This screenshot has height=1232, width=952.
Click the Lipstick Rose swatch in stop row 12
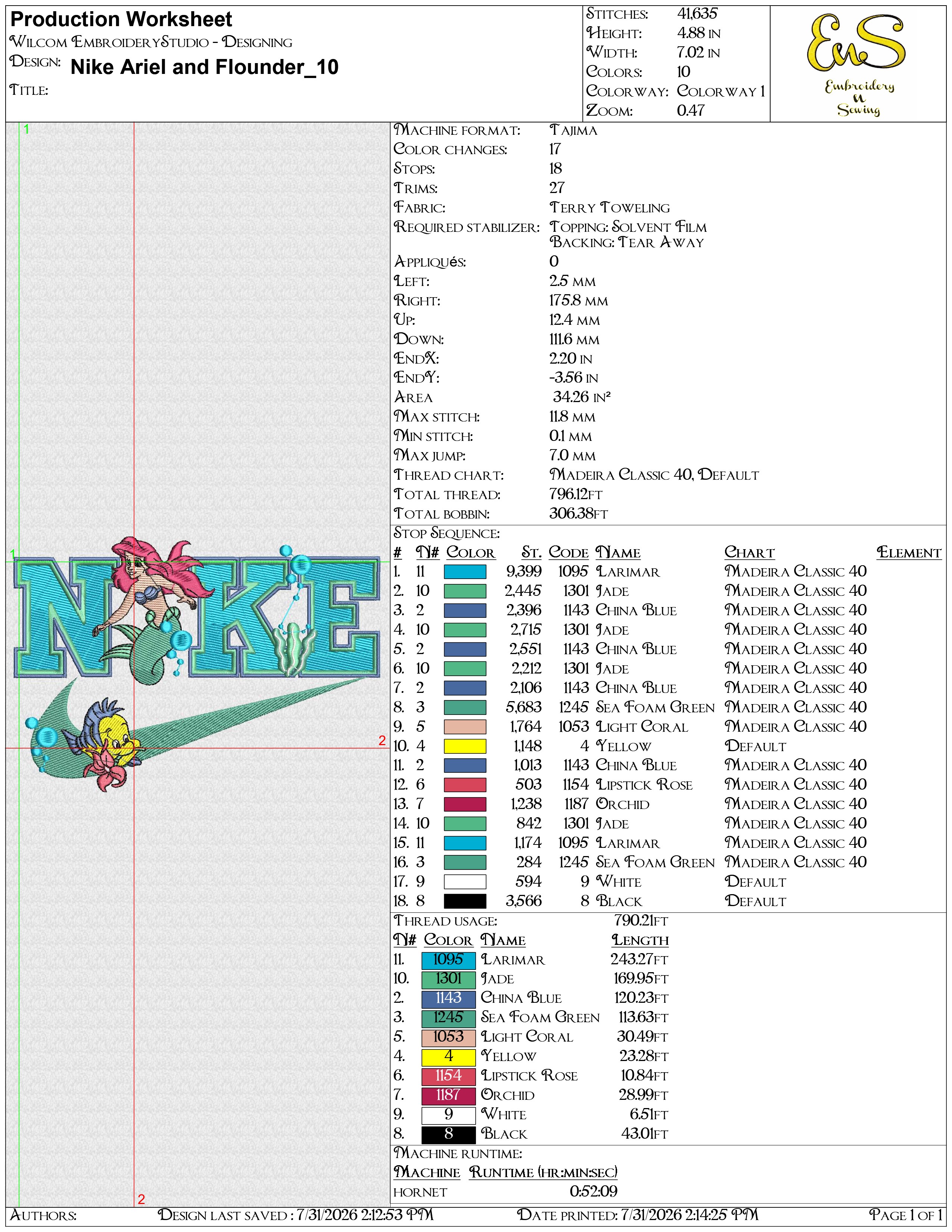click(x=465, y=785)
